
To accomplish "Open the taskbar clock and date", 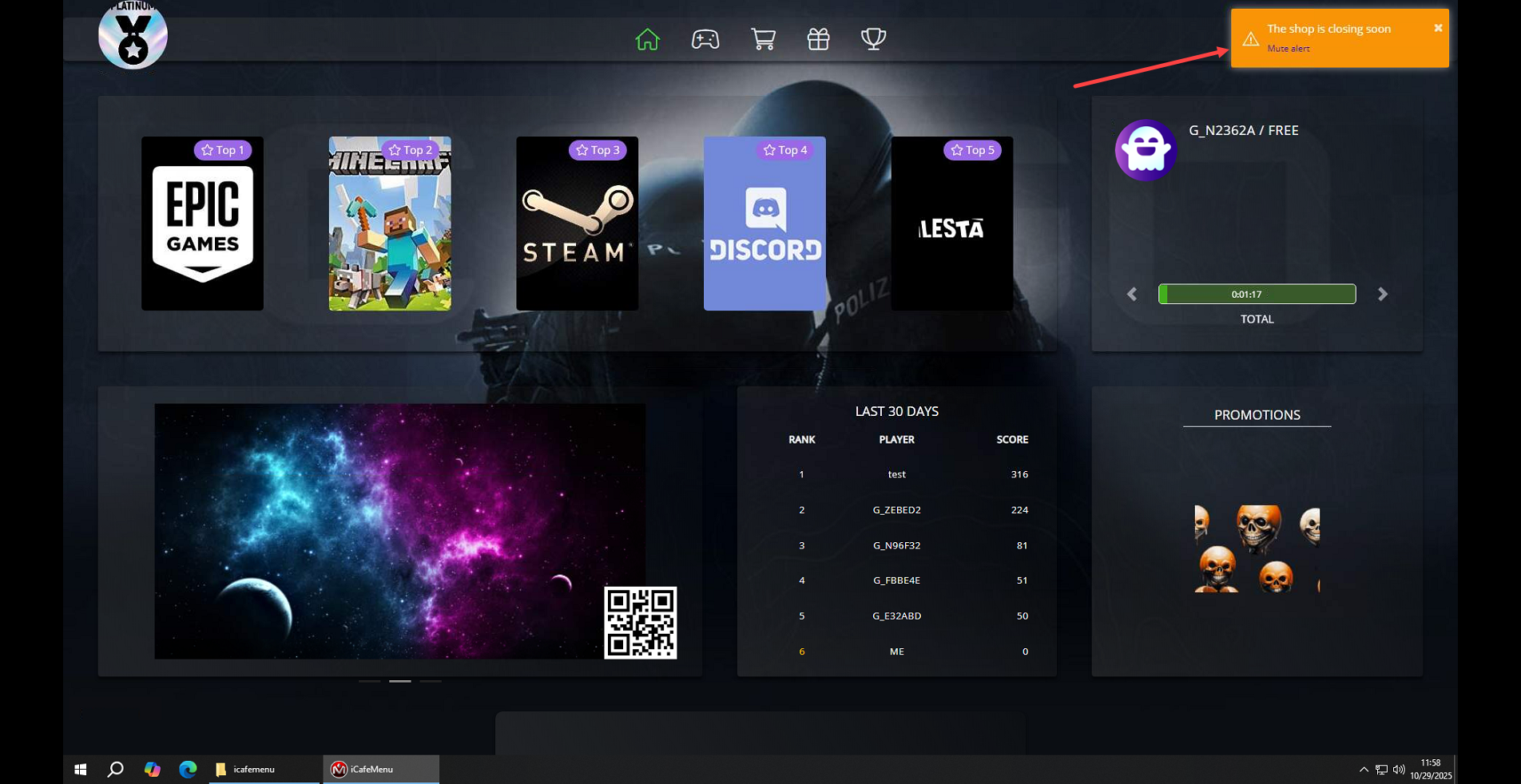I will [x=1431, y=770].
